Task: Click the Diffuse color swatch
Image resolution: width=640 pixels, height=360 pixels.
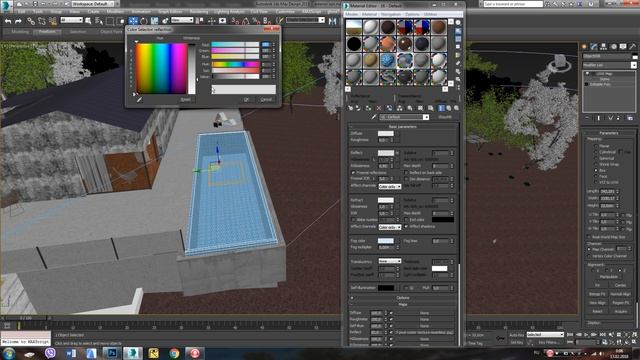Action: [386, 133]
